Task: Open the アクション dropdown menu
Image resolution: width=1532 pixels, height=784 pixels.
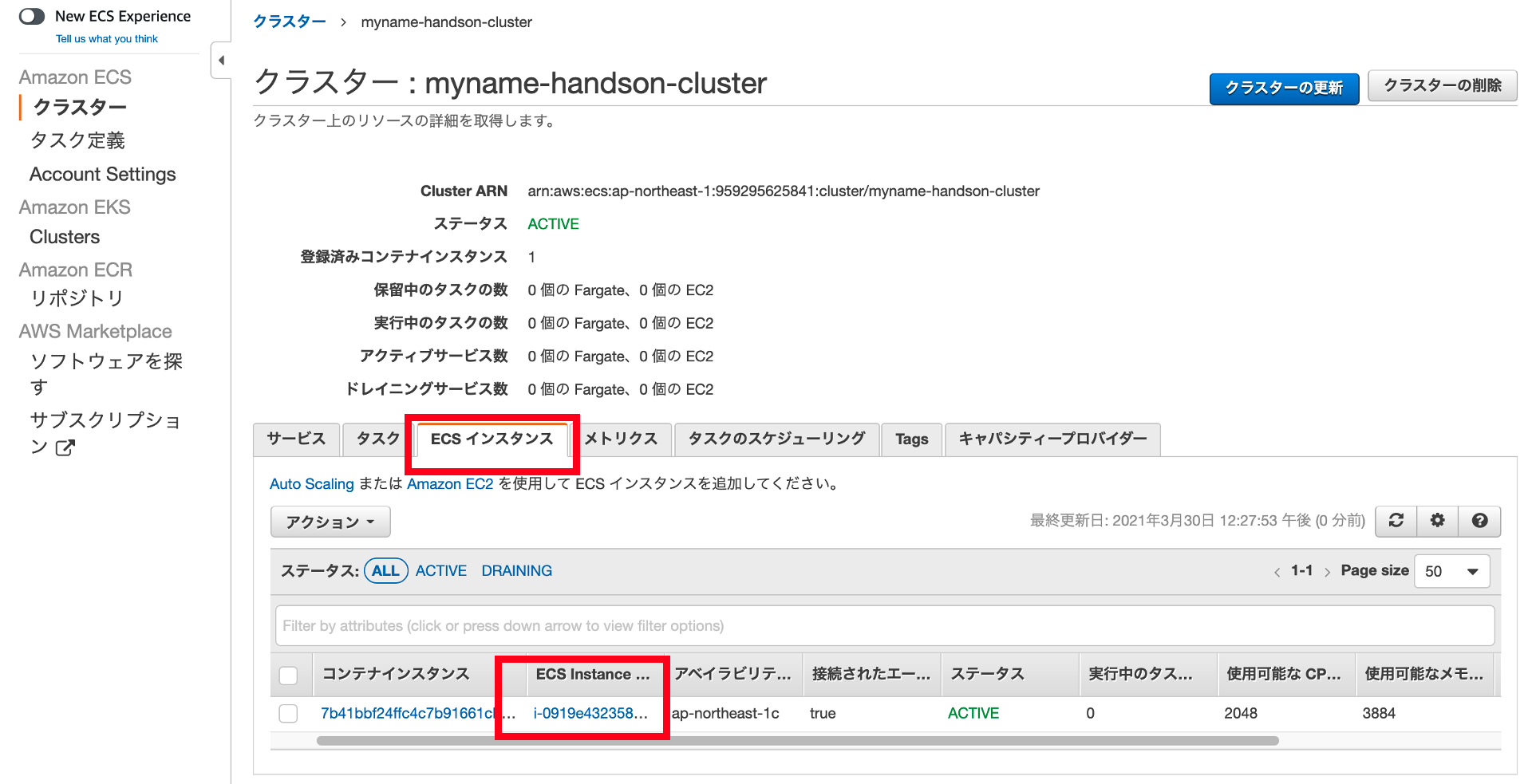Action: click(x=330, y=522)
